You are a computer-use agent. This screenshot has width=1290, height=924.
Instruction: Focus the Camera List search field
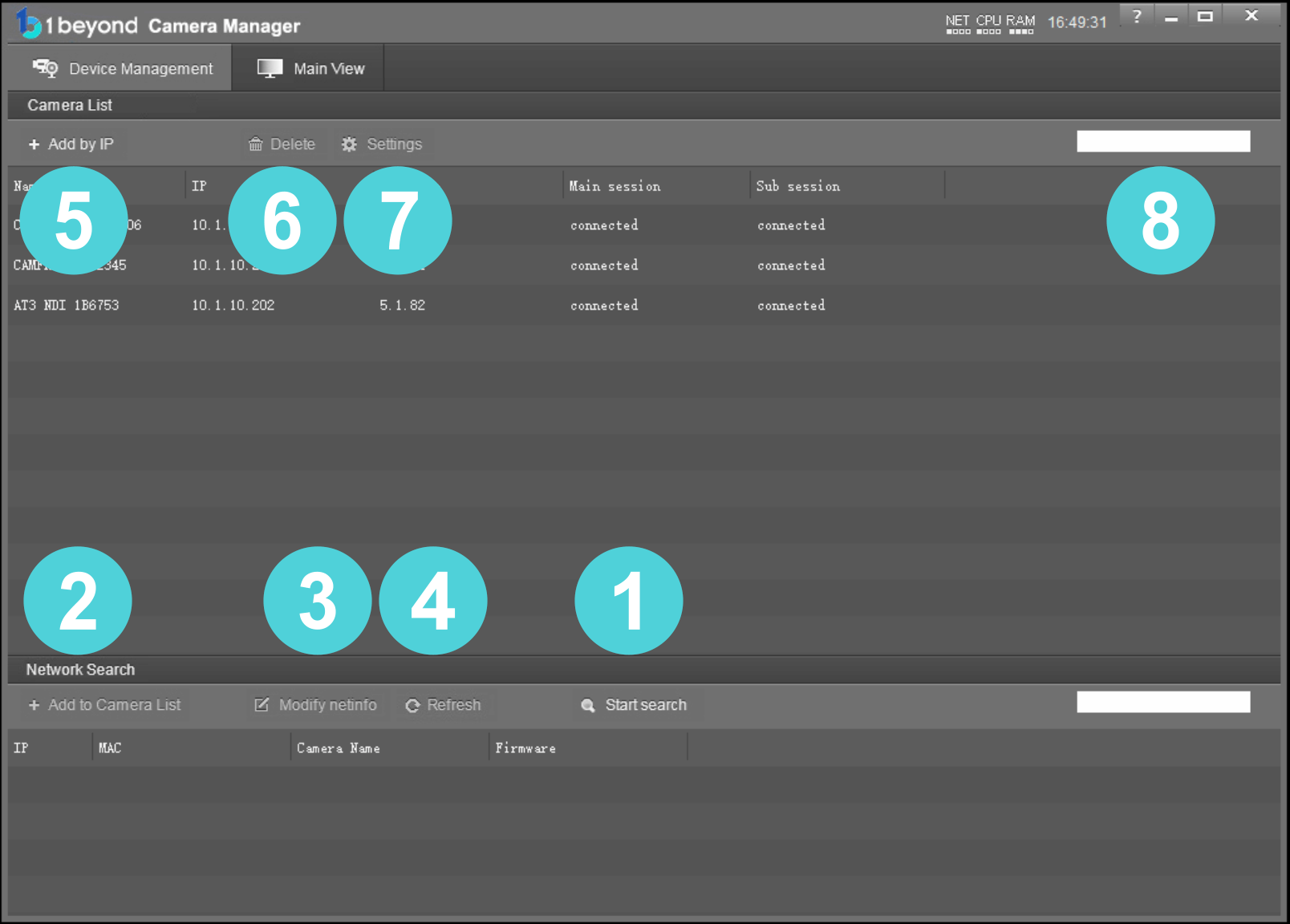pos(1163,141)
